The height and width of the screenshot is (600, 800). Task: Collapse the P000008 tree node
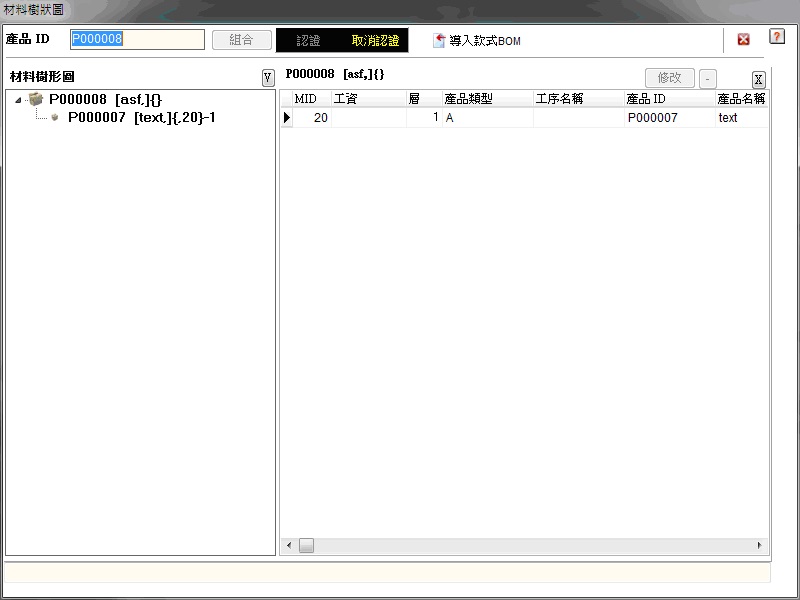pyautogui.click(x=18, y=100)
